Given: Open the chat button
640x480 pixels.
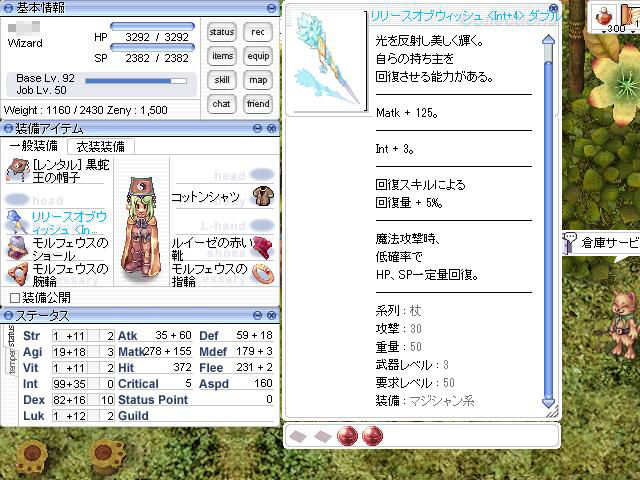Looking at the screenshot, I should point(222,104).
